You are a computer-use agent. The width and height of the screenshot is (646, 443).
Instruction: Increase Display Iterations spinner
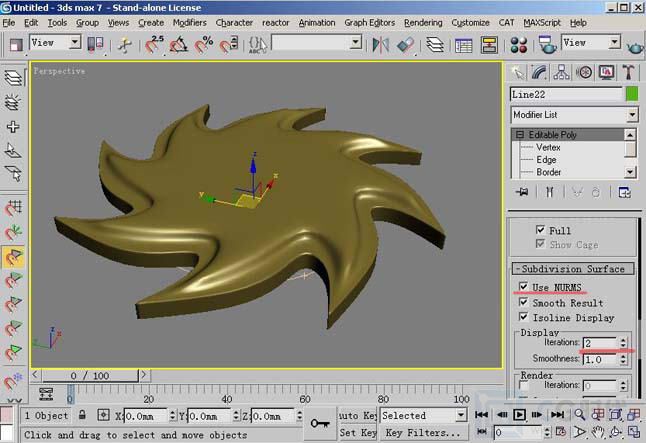(x=623, y=340)
